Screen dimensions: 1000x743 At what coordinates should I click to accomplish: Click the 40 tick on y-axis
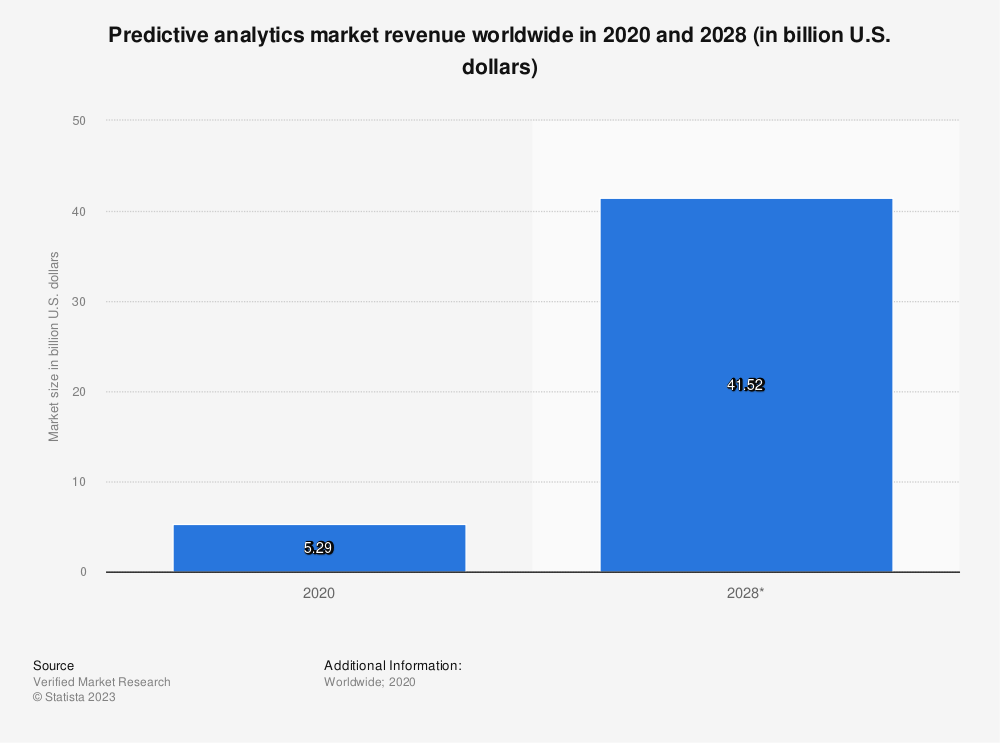coord(80,212)
